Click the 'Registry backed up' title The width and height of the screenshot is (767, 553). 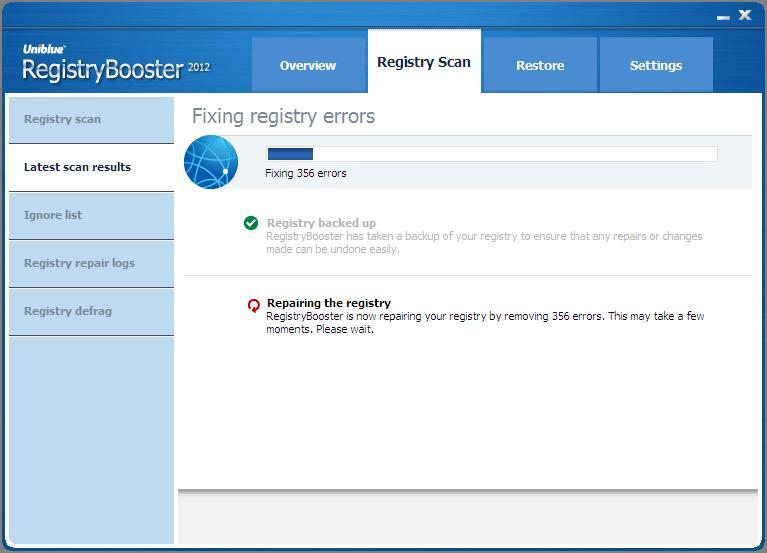[321, 223]
